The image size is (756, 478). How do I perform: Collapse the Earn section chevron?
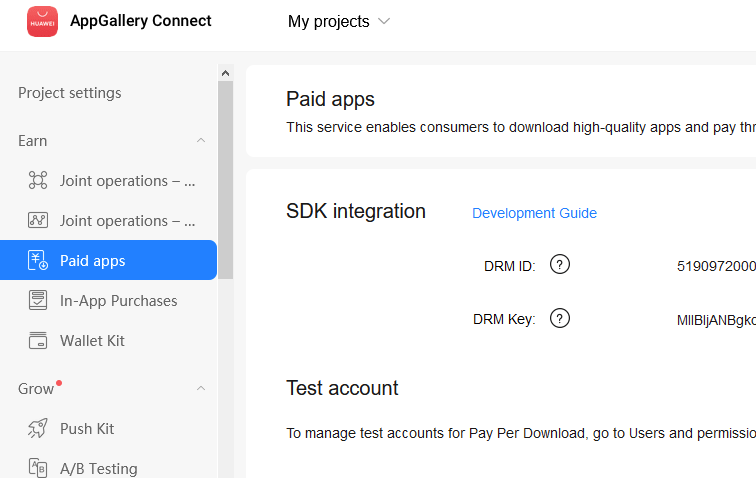point(201,141)
